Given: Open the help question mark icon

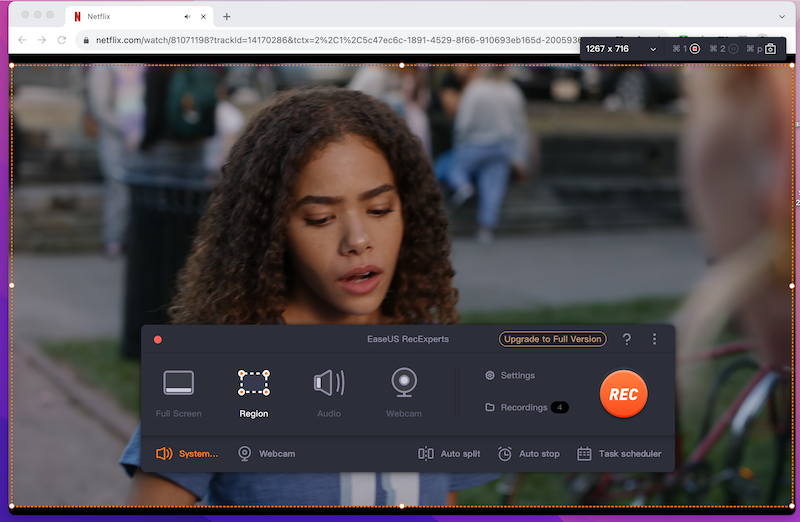Looking at the screenshot, I should click(627, 339).
